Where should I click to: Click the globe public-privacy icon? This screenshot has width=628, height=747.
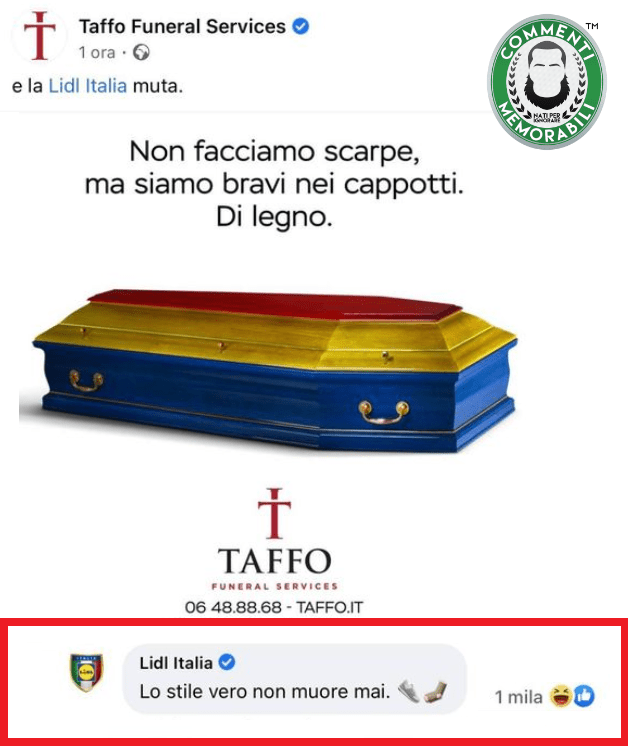[142, 52]
